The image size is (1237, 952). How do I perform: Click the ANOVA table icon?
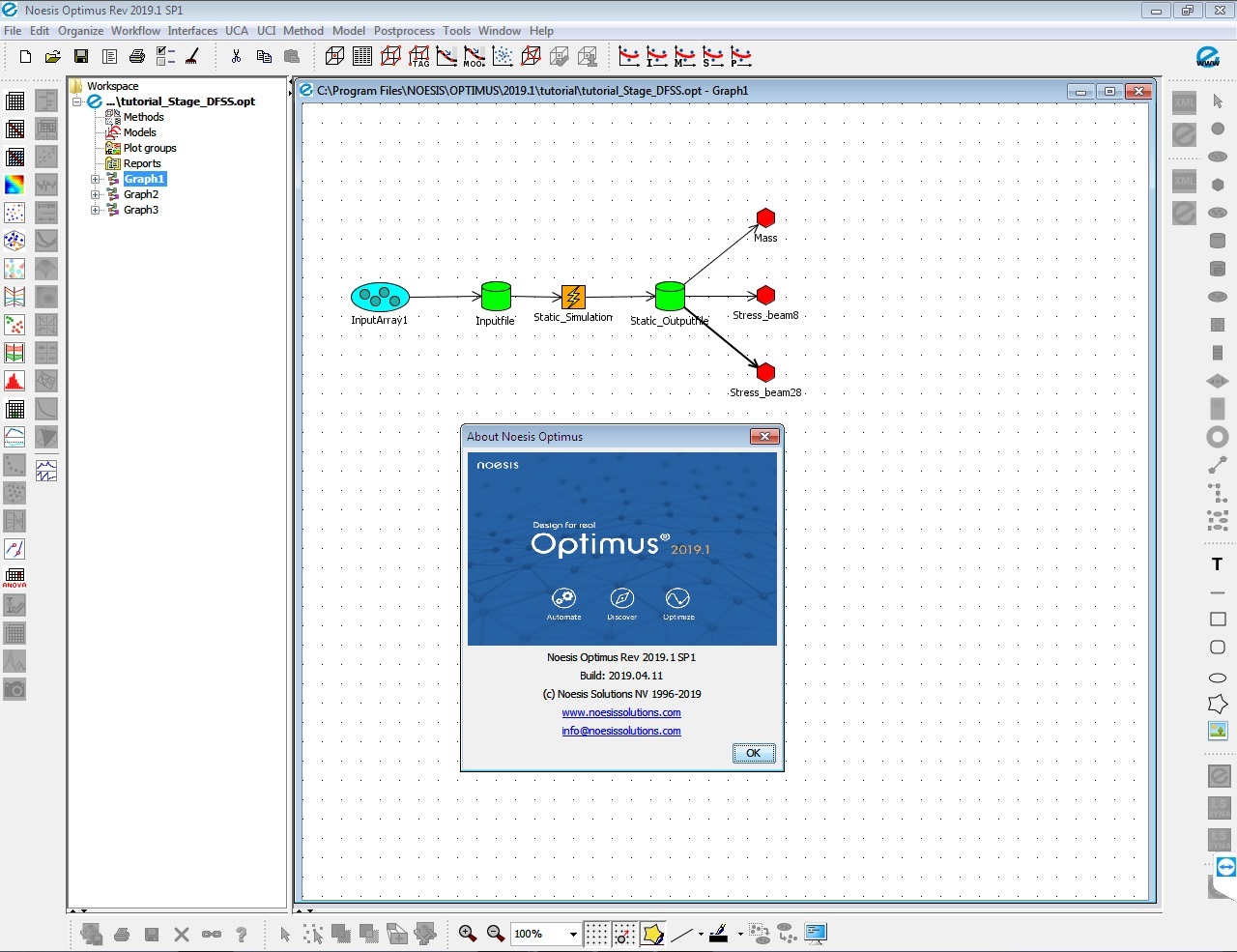(x=14, y=578)
